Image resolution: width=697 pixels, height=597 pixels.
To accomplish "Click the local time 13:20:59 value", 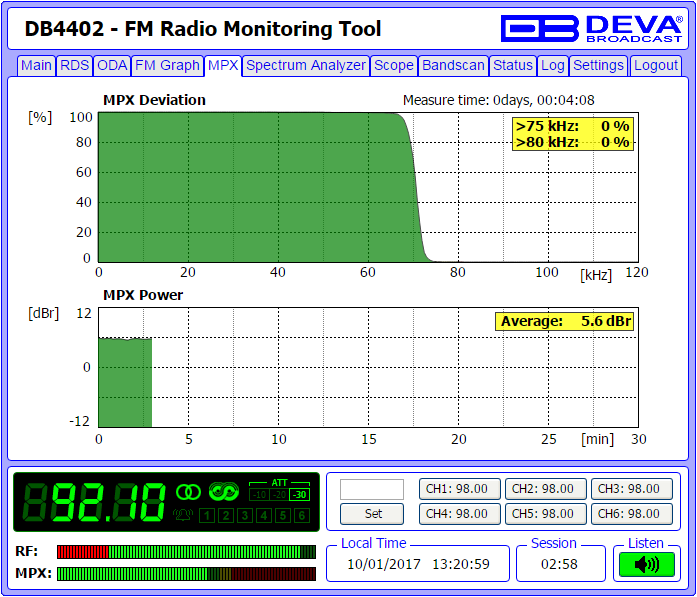I will pyautogui.click(x=461, y=564).
